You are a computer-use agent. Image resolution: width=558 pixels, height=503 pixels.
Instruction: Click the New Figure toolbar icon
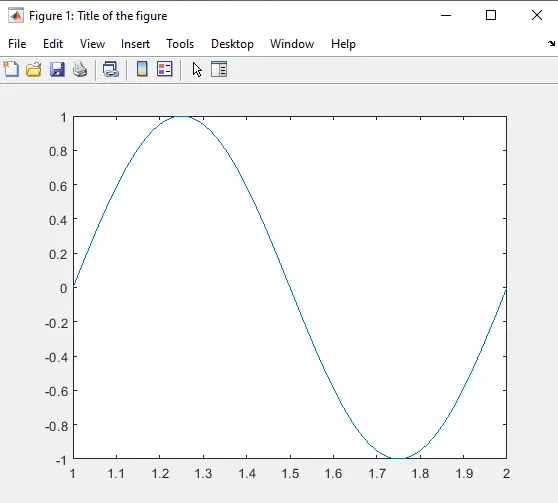11,69
